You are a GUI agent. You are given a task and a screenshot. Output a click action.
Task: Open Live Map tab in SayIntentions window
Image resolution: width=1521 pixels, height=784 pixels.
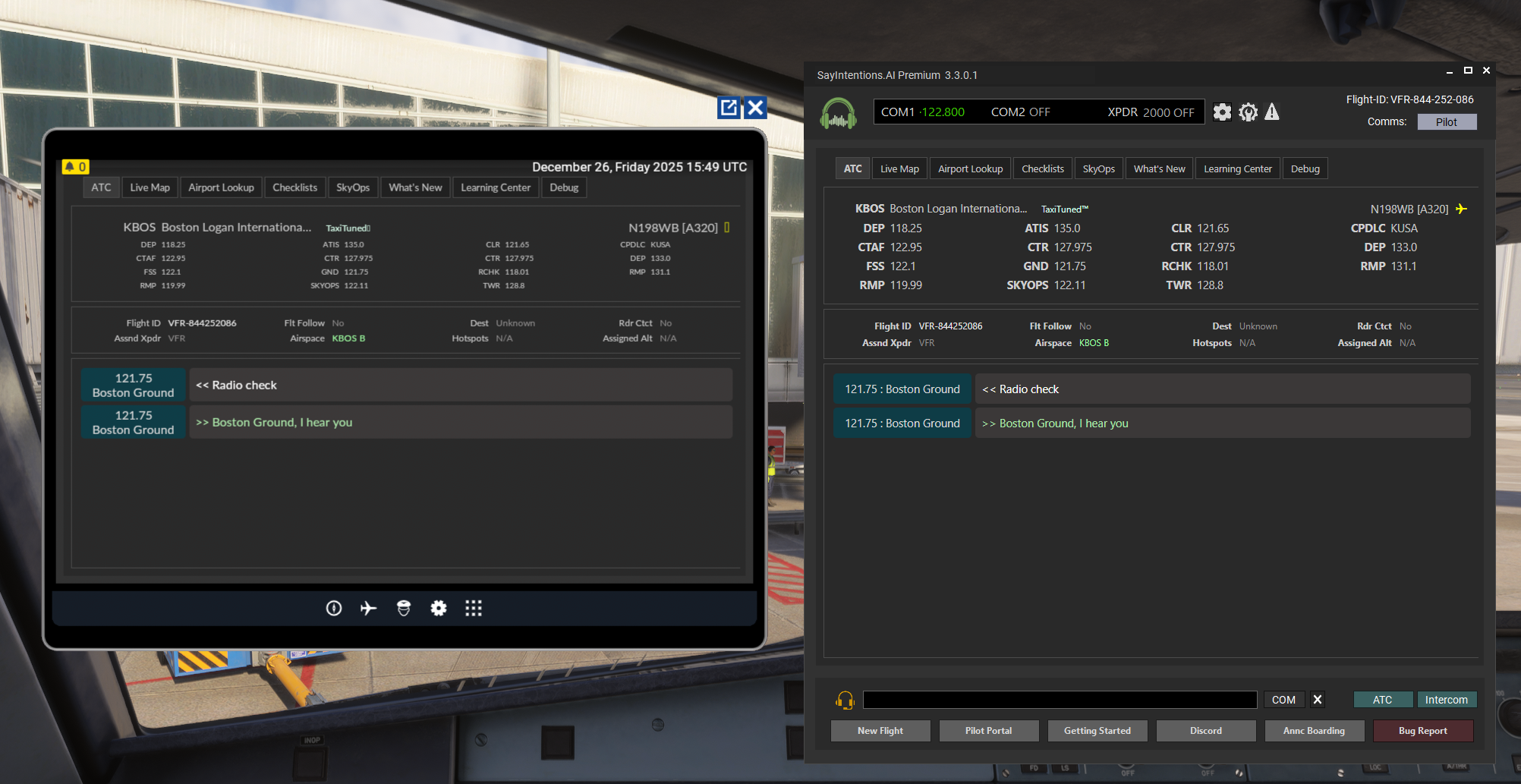[x=900, y=168]
